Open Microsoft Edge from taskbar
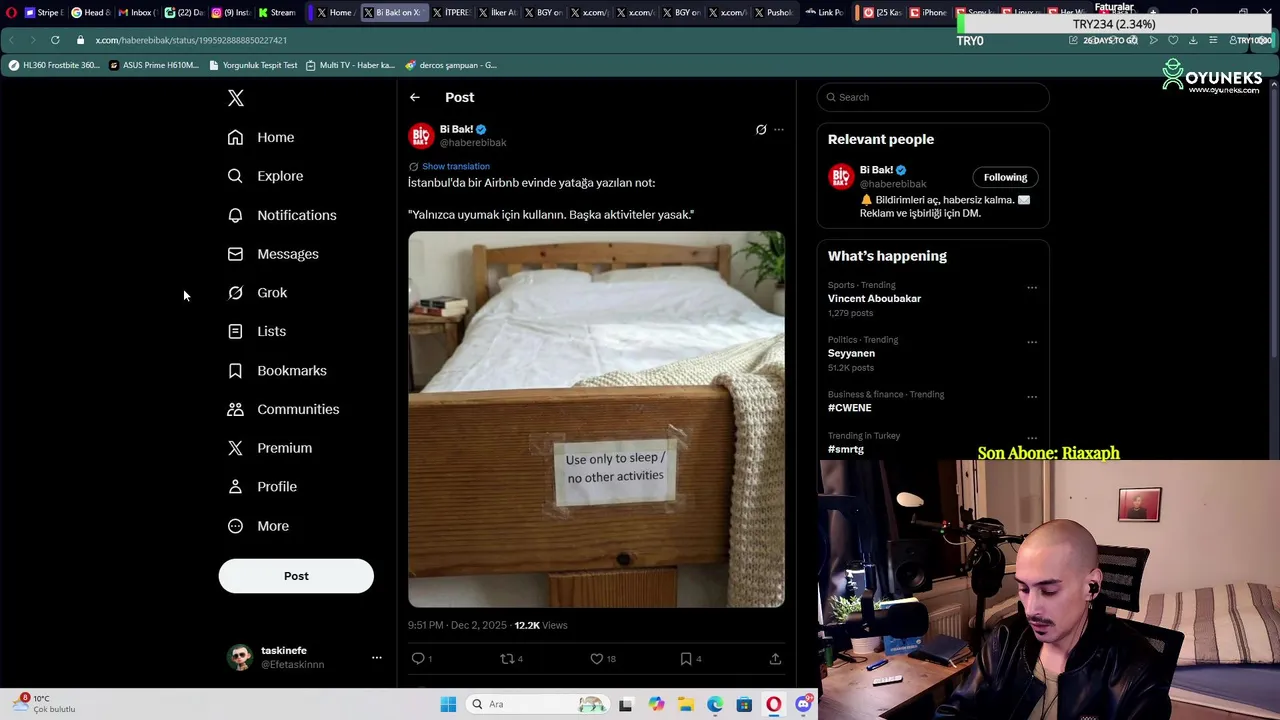 (715, 704)
